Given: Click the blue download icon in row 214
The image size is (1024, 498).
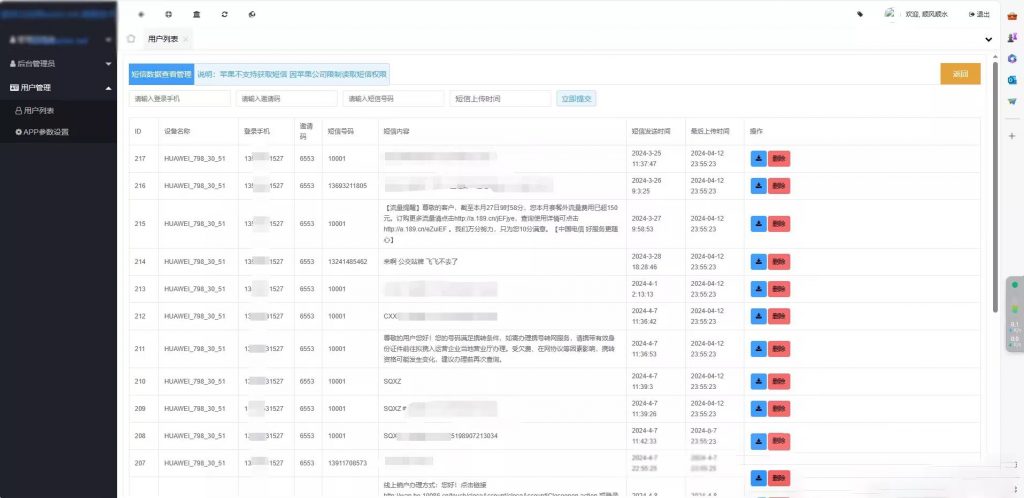Looking at the screenshot, I should tap(758, 261).
